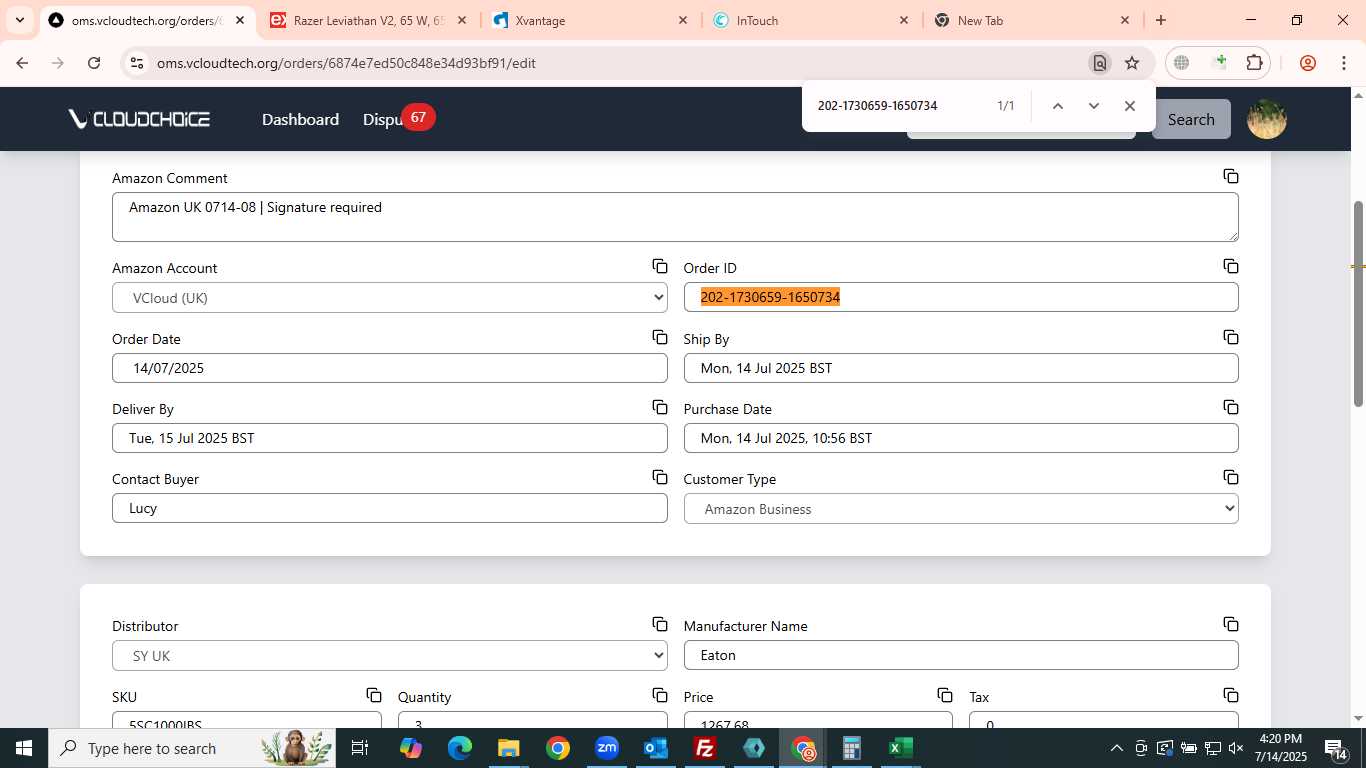Reload the current page
The image size is (1366, 768).
[x=94, y=63]
